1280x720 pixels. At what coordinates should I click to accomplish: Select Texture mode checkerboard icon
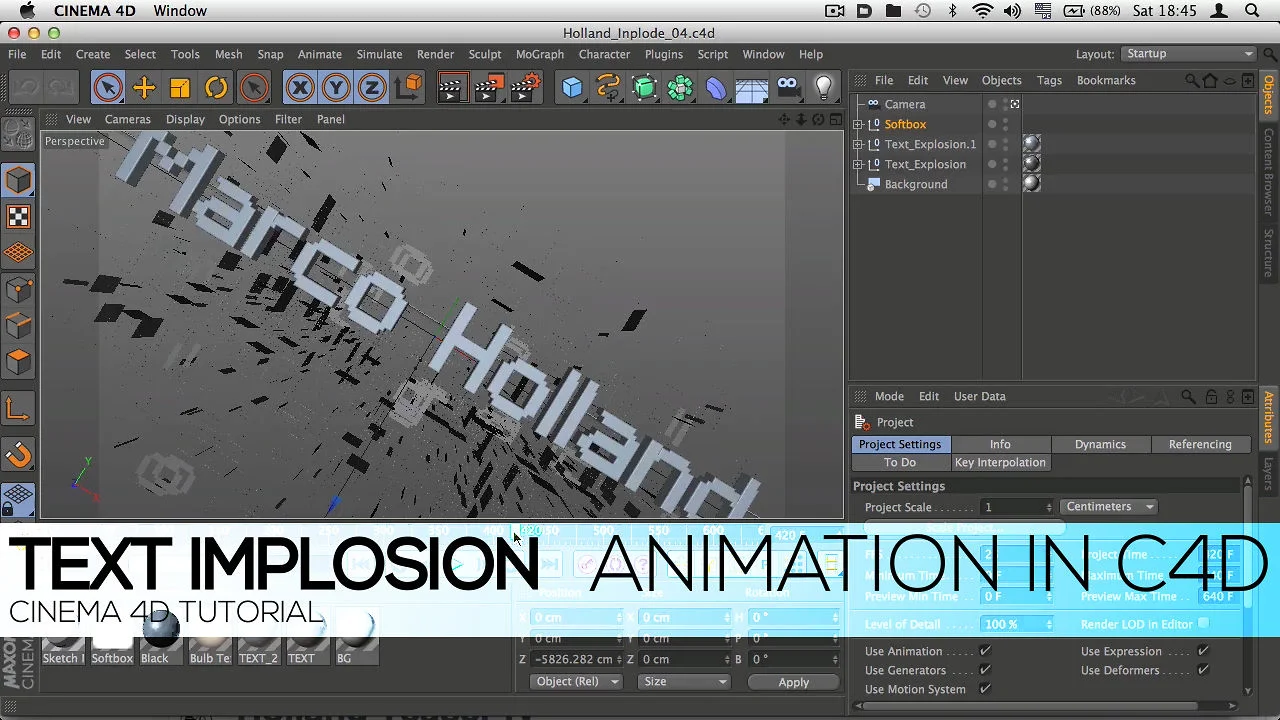click(x=18, y=216)
